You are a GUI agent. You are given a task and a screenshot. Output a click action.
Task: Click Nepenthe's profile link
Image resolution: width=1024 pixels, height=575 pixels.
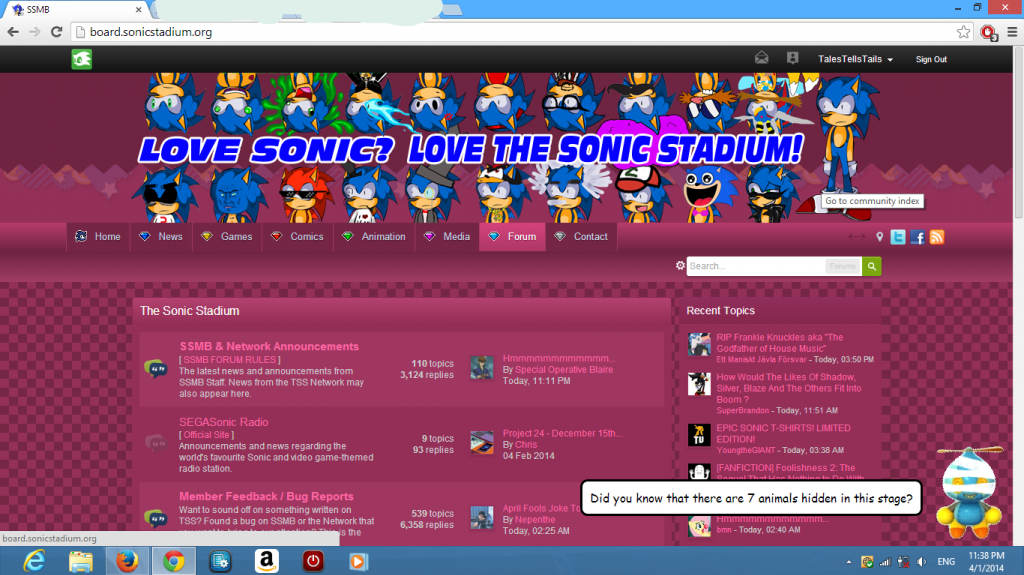[535, 519]
